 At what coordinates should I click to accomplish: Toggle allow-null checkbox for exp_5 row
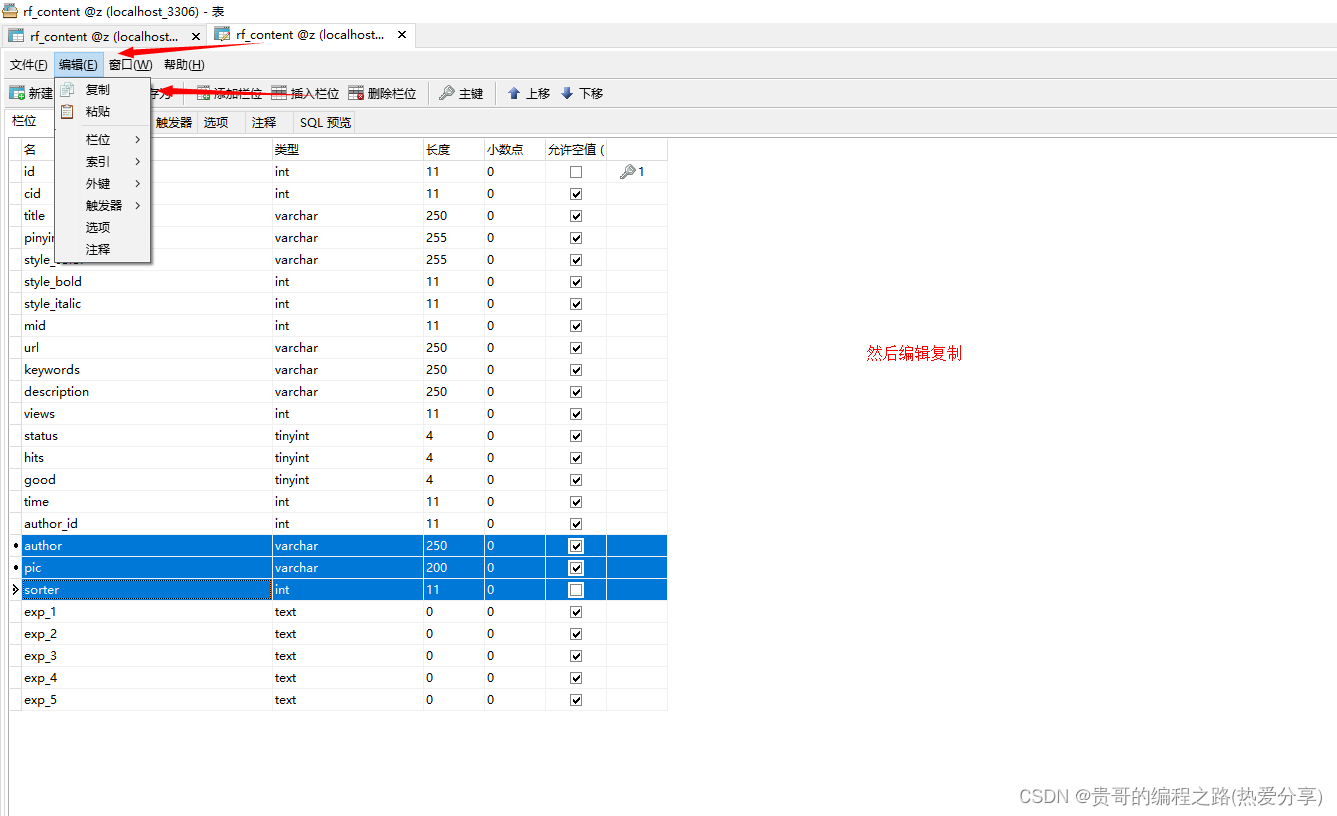576,700
